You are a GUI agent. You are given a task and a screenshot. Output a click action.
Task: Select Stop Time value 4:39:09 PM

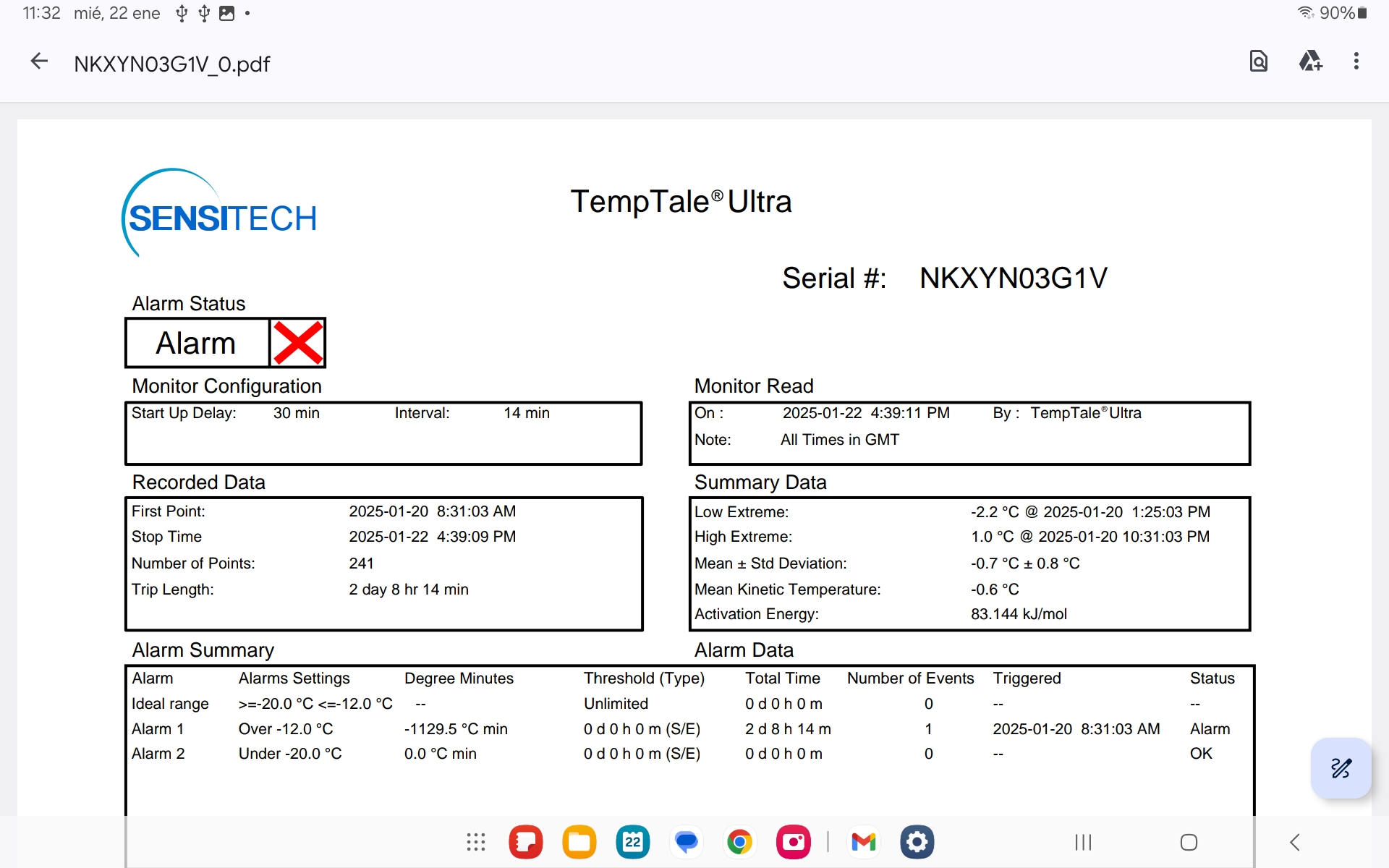click(x=476, y=537)
